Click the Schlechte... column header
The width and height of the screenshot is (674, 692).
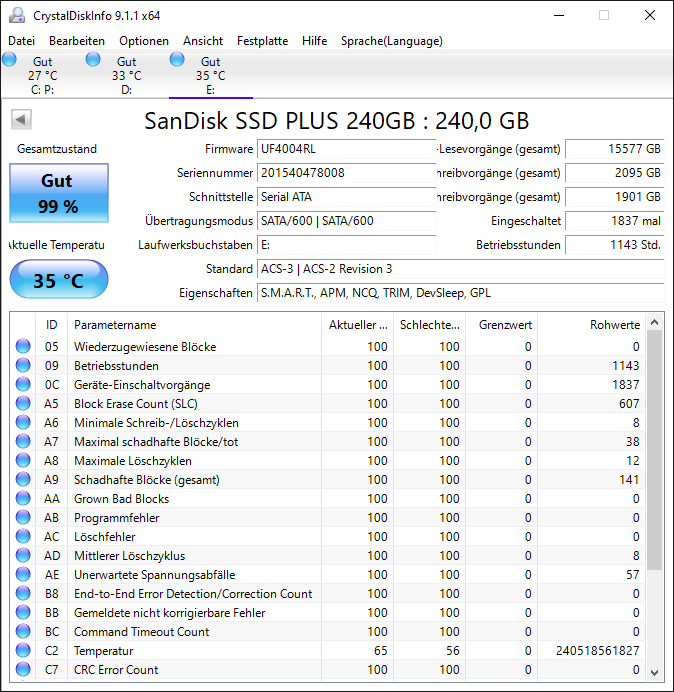click(429, 325)
